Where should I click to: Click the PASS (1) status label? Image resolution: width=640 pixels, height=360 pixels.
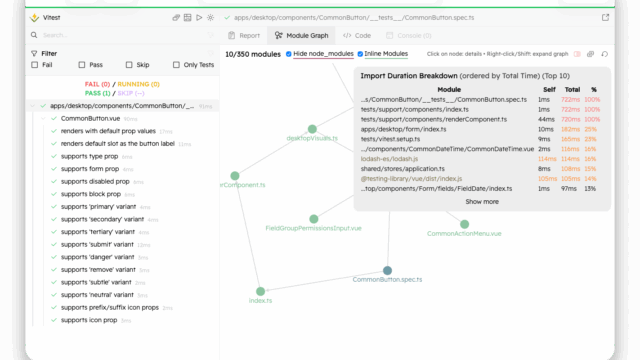(98, 93)
